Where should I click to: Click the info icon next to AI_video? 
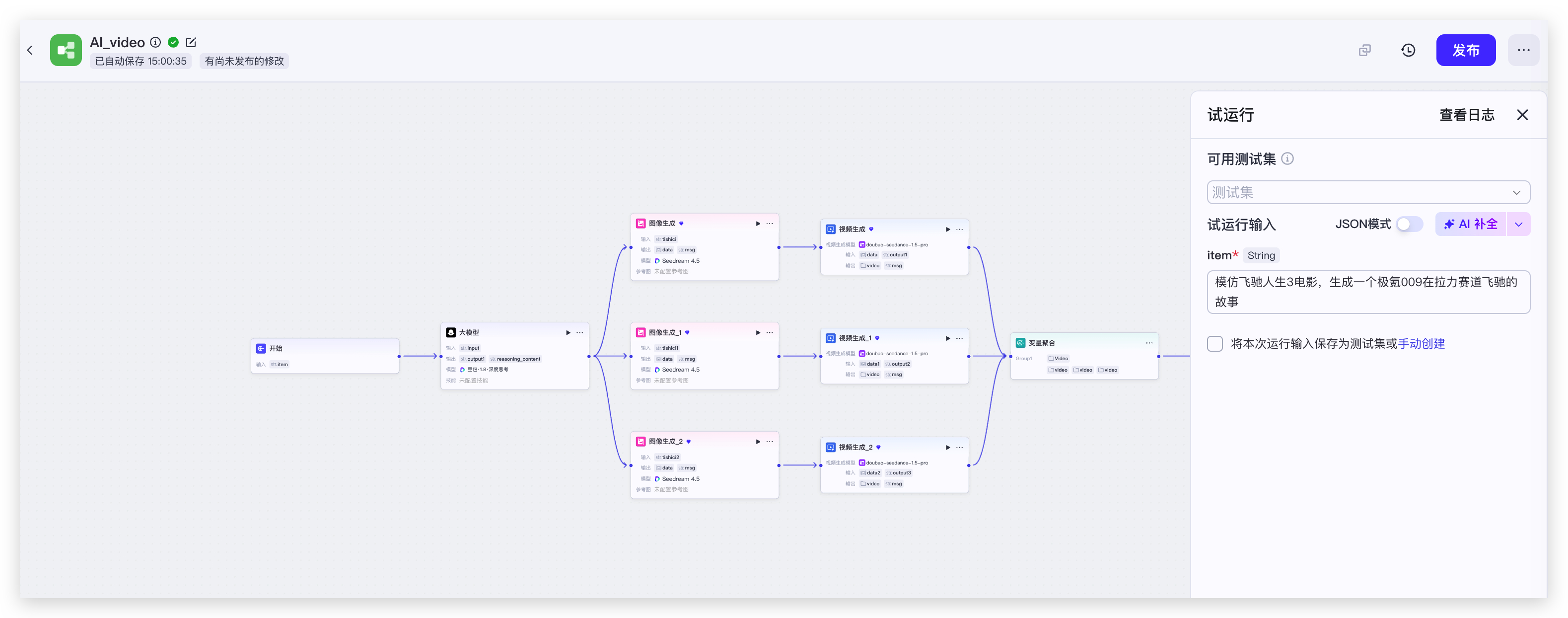(156, 42)
